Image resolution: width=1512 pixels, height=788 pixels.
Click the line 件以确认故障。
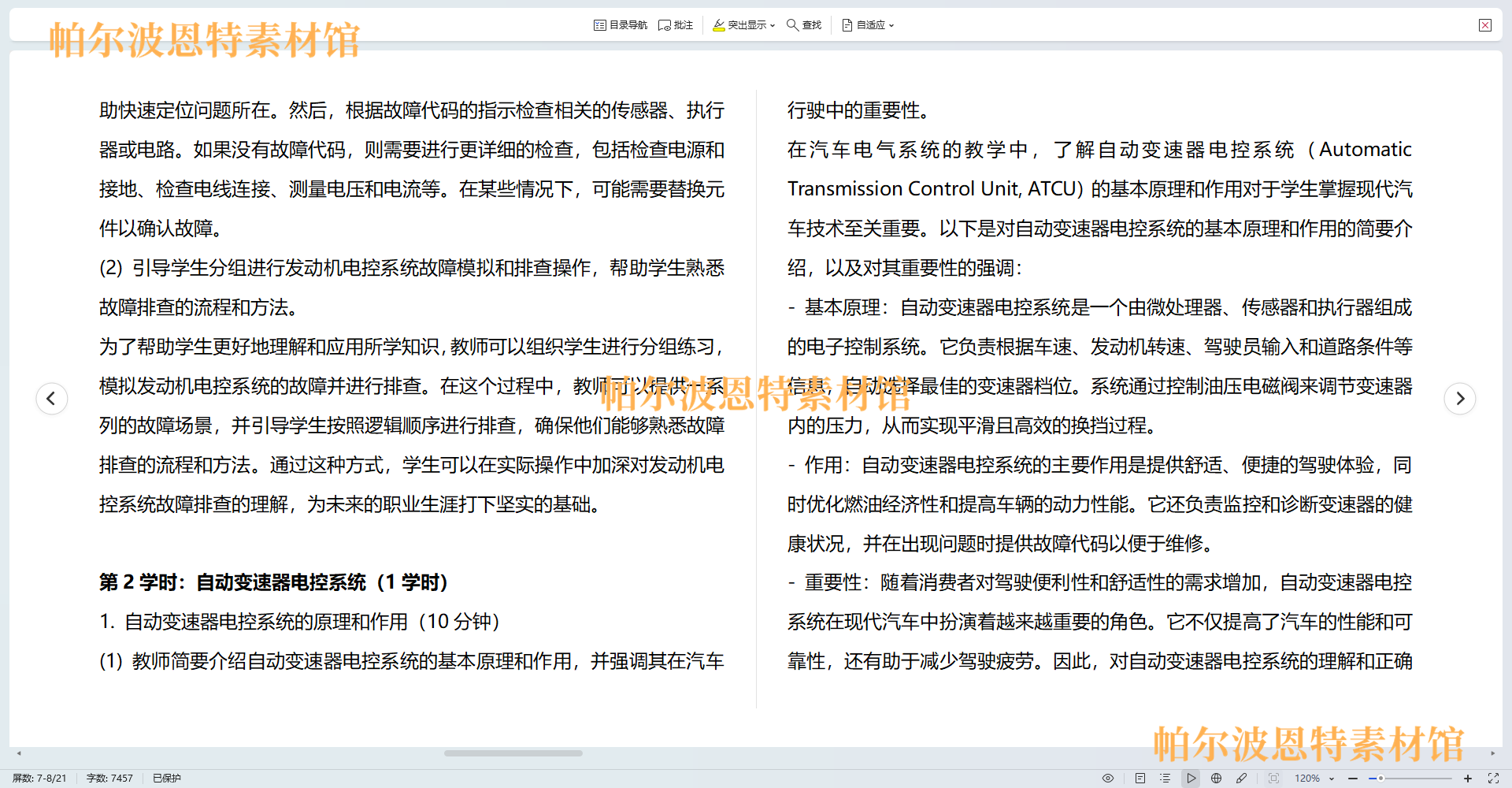tap(161, 229)
